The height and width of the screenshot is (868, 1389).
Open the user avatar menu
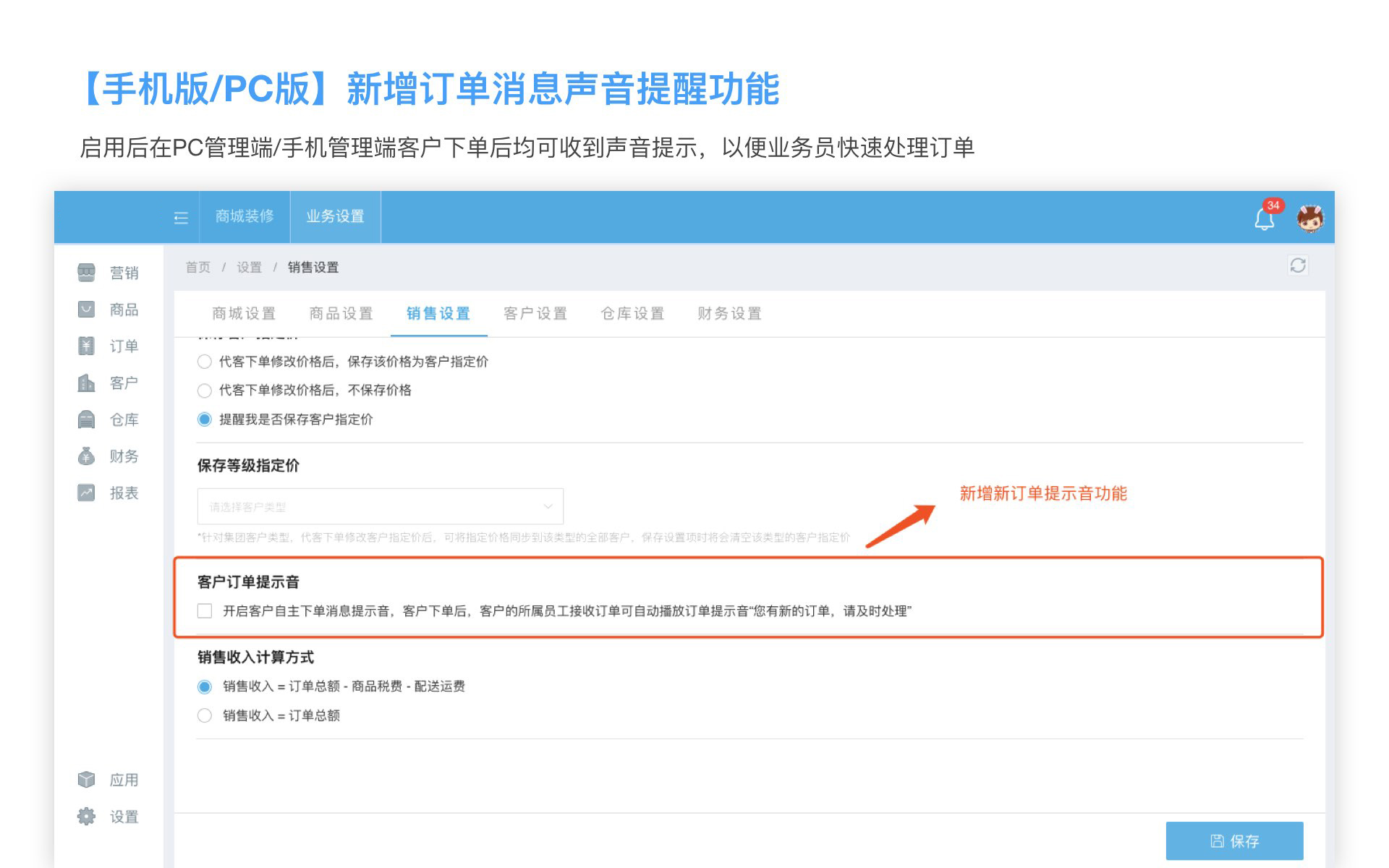pos(1310,218)
